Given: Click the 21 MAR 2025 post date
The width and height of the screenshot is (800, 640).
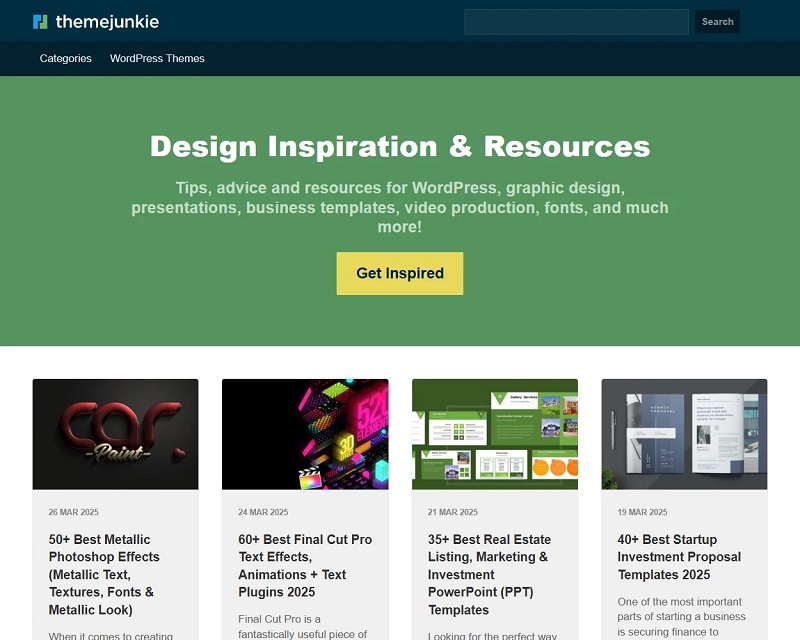Looking at the screenshot, I should click(453, 512).
